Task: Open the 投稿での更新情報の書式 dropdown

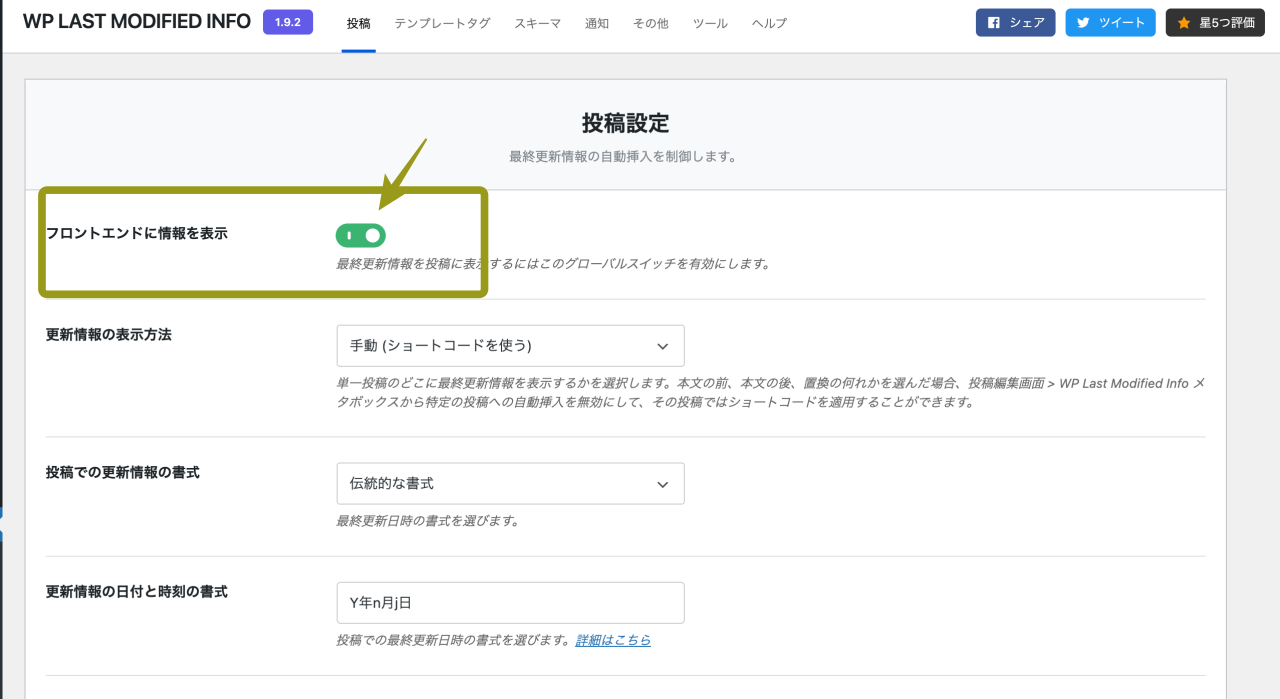Action: [510, 483]
